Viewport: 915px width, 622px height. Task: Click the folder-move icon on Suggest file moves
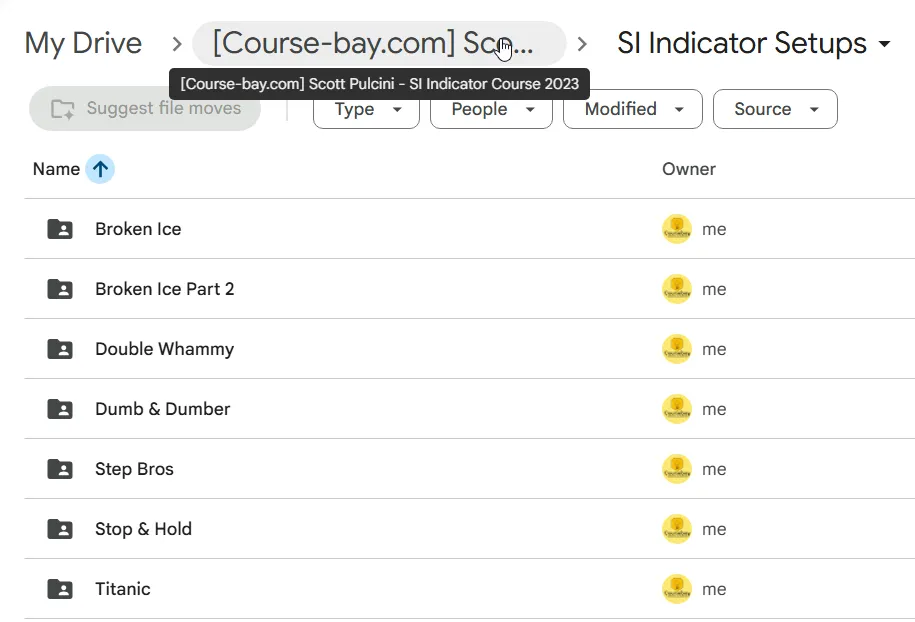pyautogui.click(x=62, y=109)
